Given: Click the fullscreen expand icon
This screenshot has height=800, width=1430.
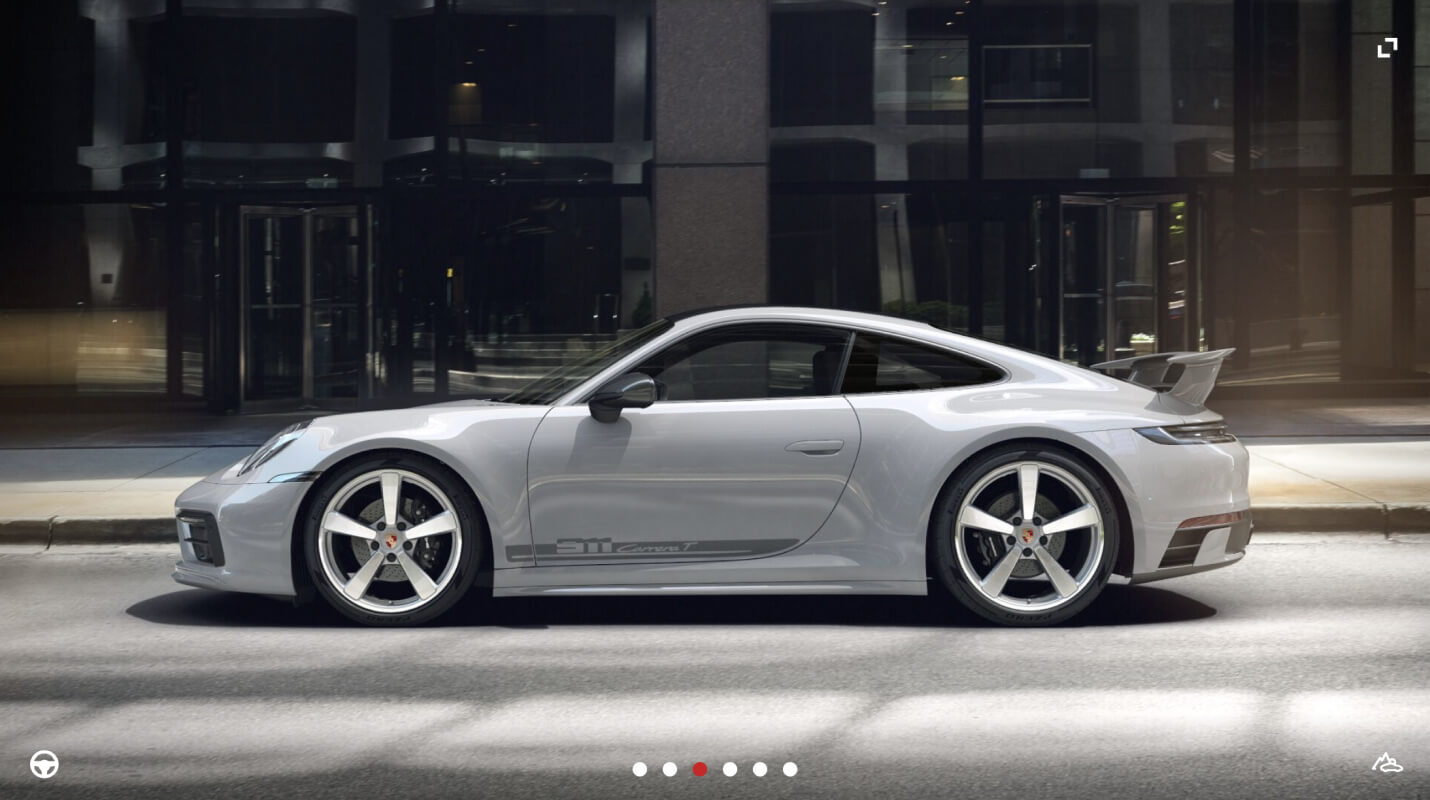Looking at the screenshot, I should tap(1387, 47).
